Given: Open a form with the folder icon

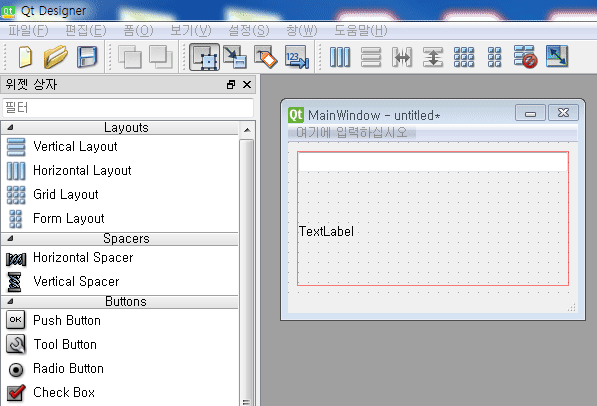Looking at the screenshot, I should point(56,57).
